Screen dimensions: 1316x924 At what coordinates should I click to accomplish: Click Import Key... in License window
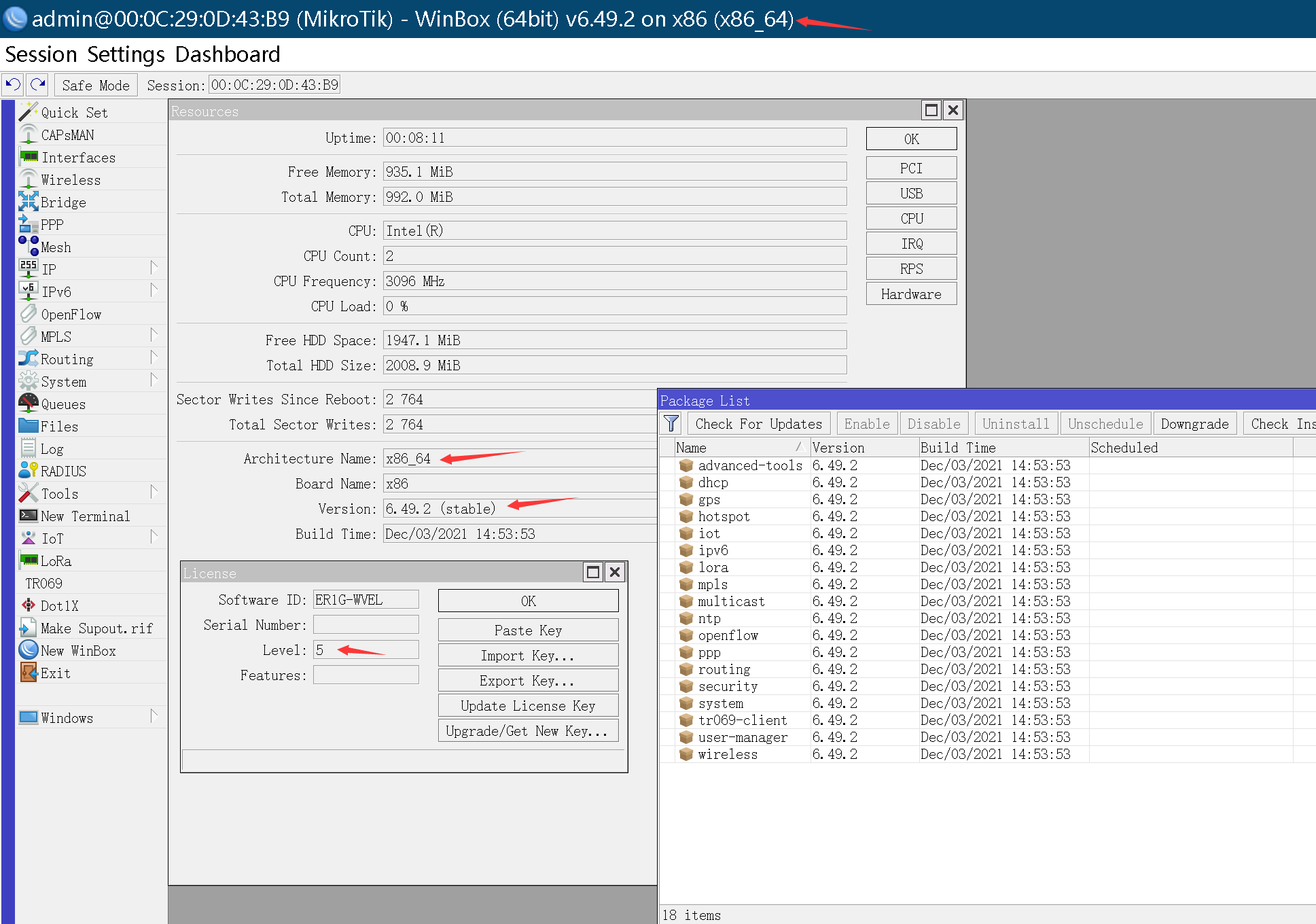point(528,655)
